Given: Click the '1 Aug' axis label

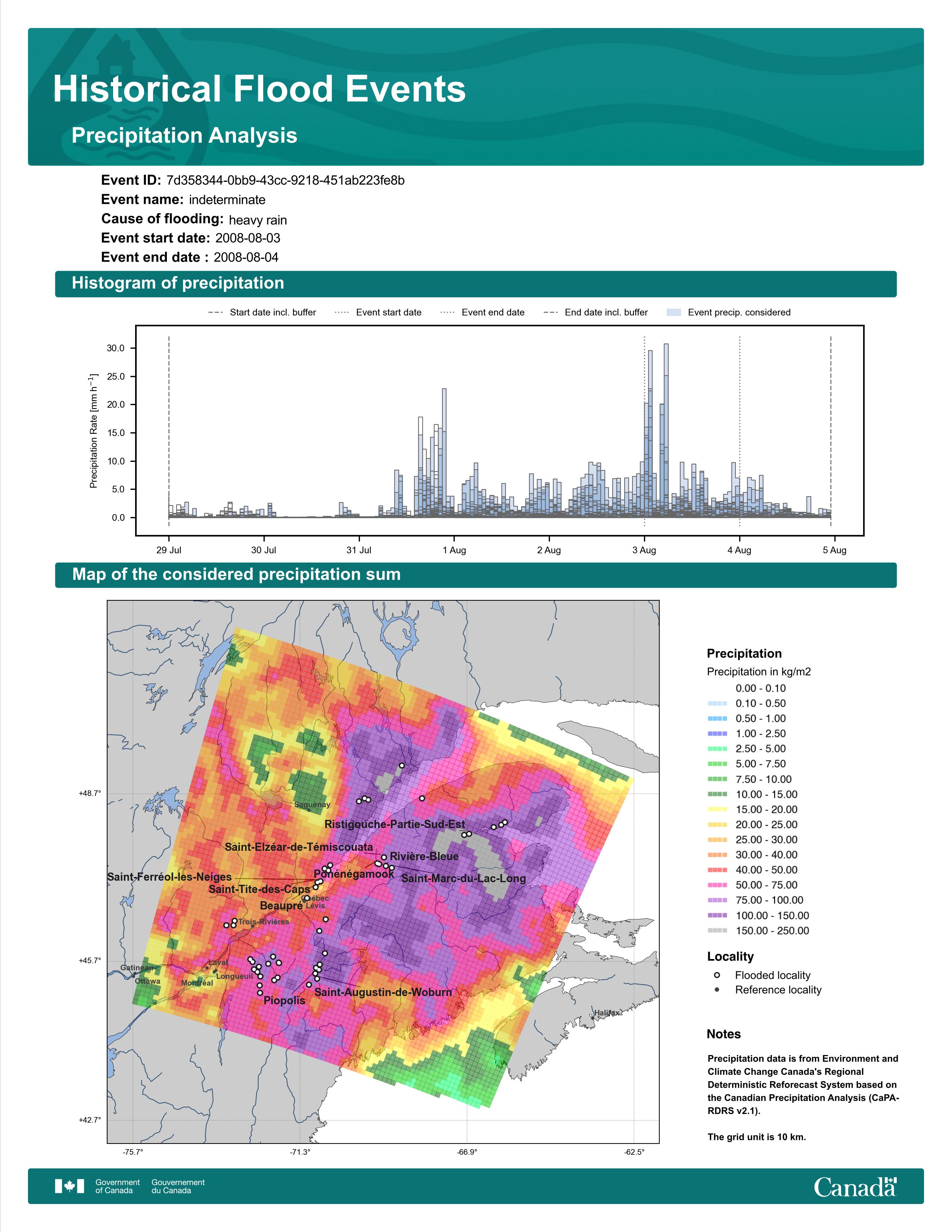Looking at the screenshot, I should point(454,551).
